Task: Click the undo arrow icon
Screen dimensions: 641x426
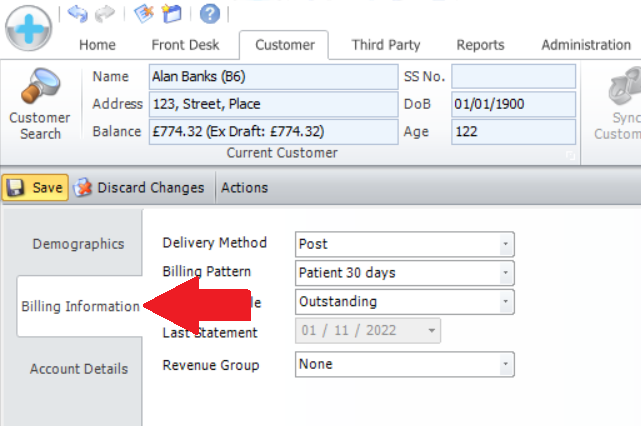Action: pyautogui.click(x=79, y=13)
